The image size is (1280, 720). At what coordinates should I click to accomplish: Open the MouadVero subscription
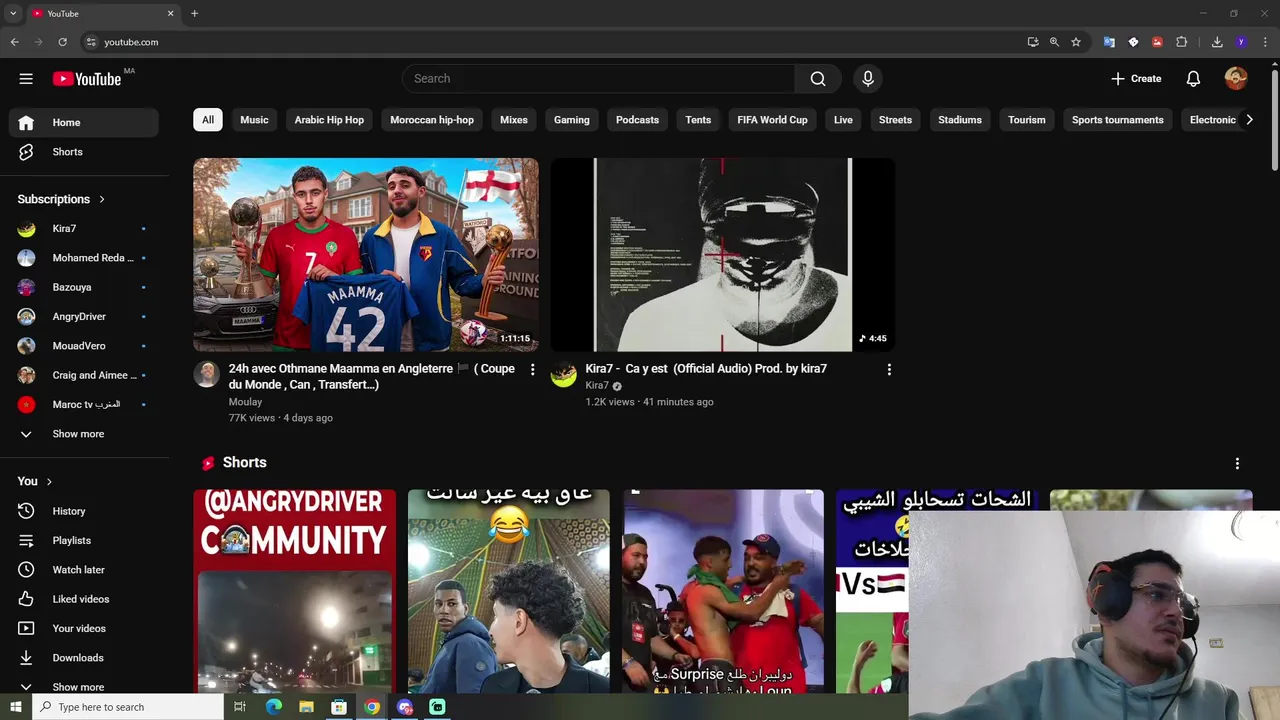[x=84, y=346]
